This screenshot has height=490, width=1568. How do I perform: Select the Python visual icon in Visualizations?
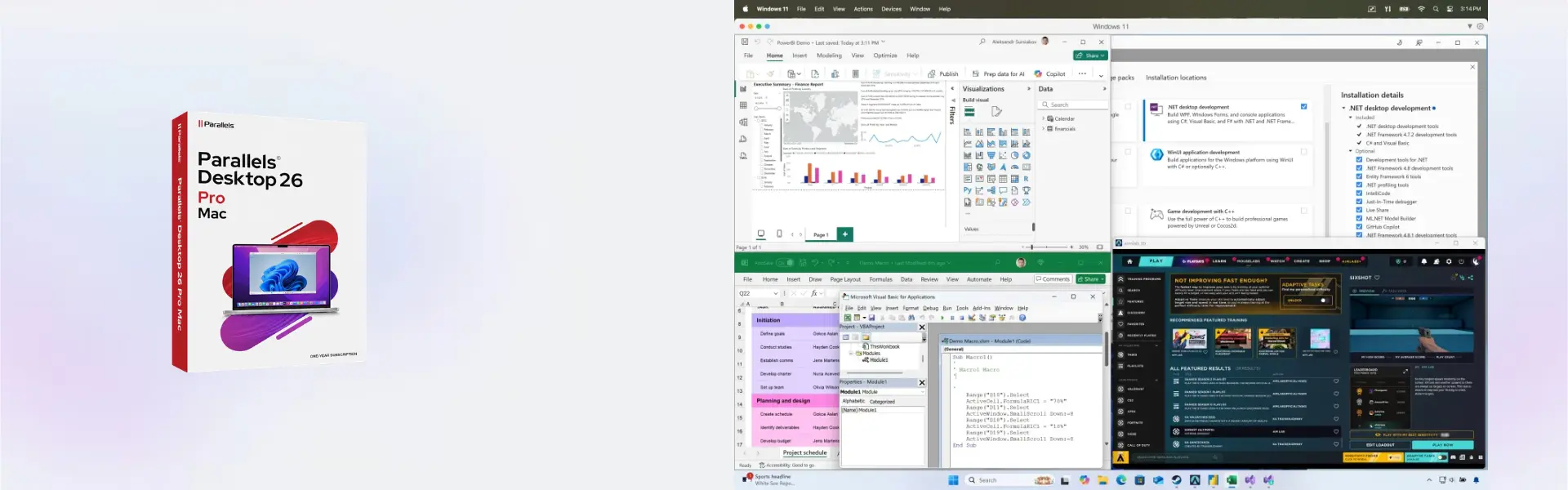[967, 190]
